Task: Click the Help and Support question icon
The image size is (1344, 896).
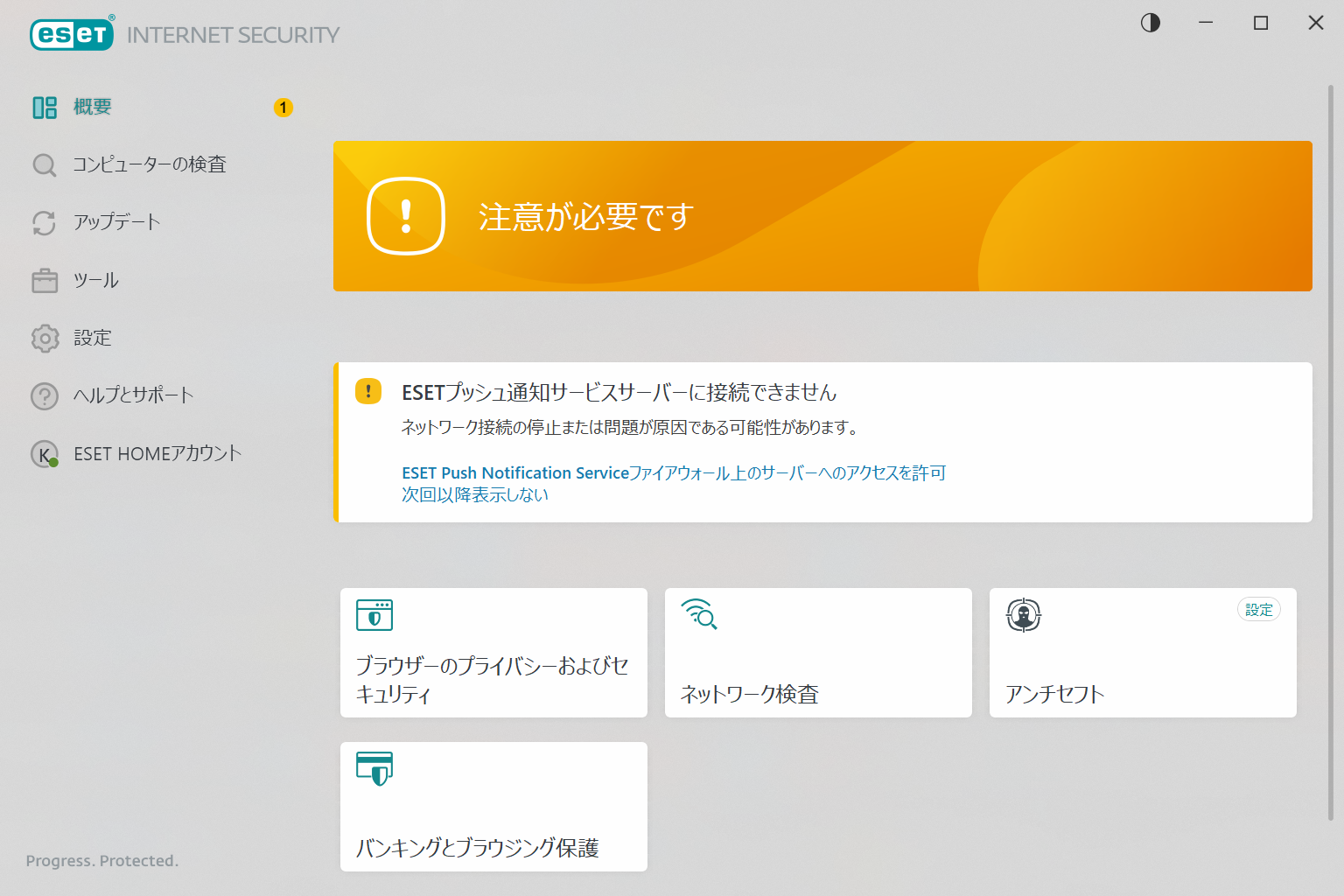Action: (x=45, y=396)
